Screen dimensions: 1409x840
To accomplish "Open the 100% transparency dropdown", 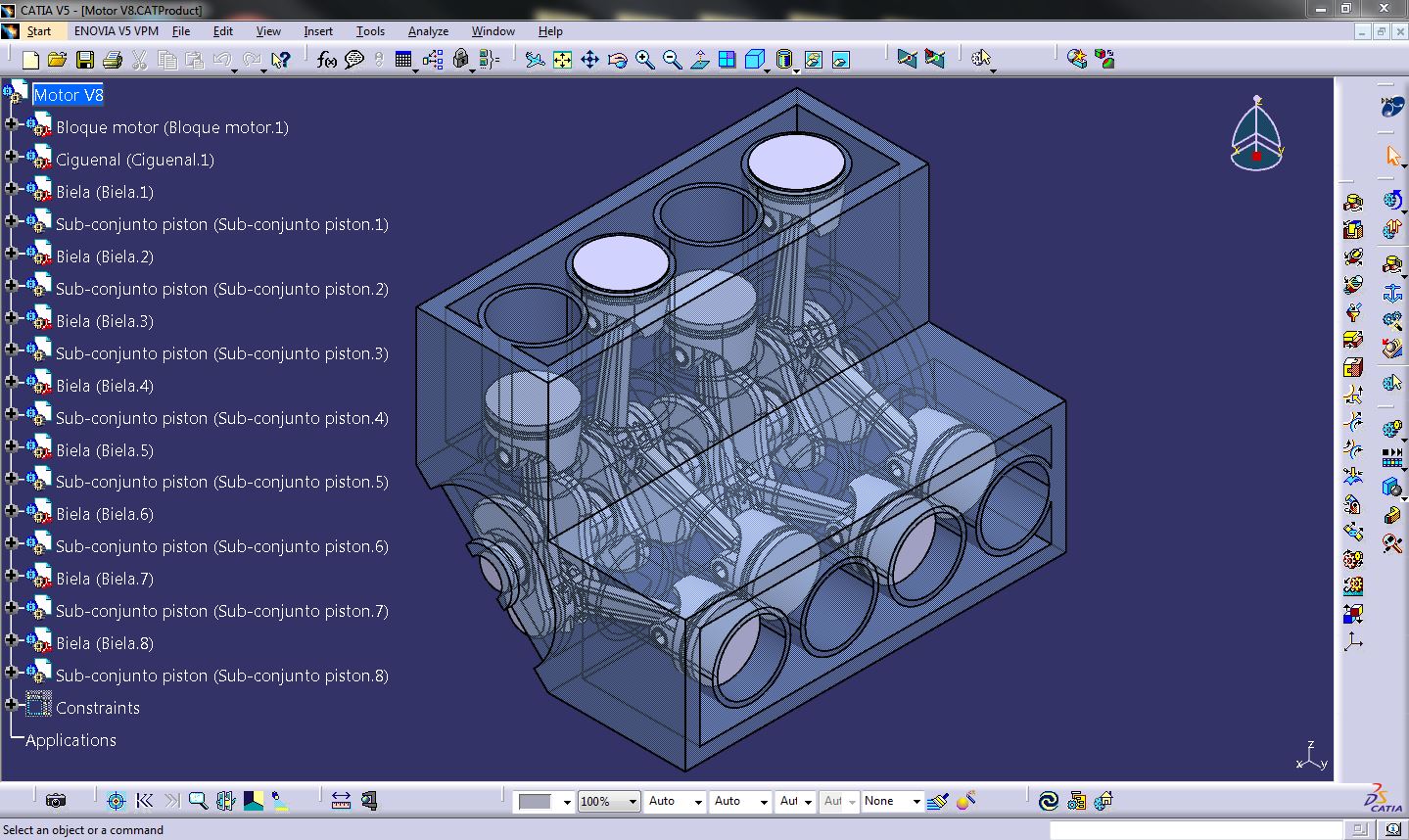I will [x=633, y=802].
